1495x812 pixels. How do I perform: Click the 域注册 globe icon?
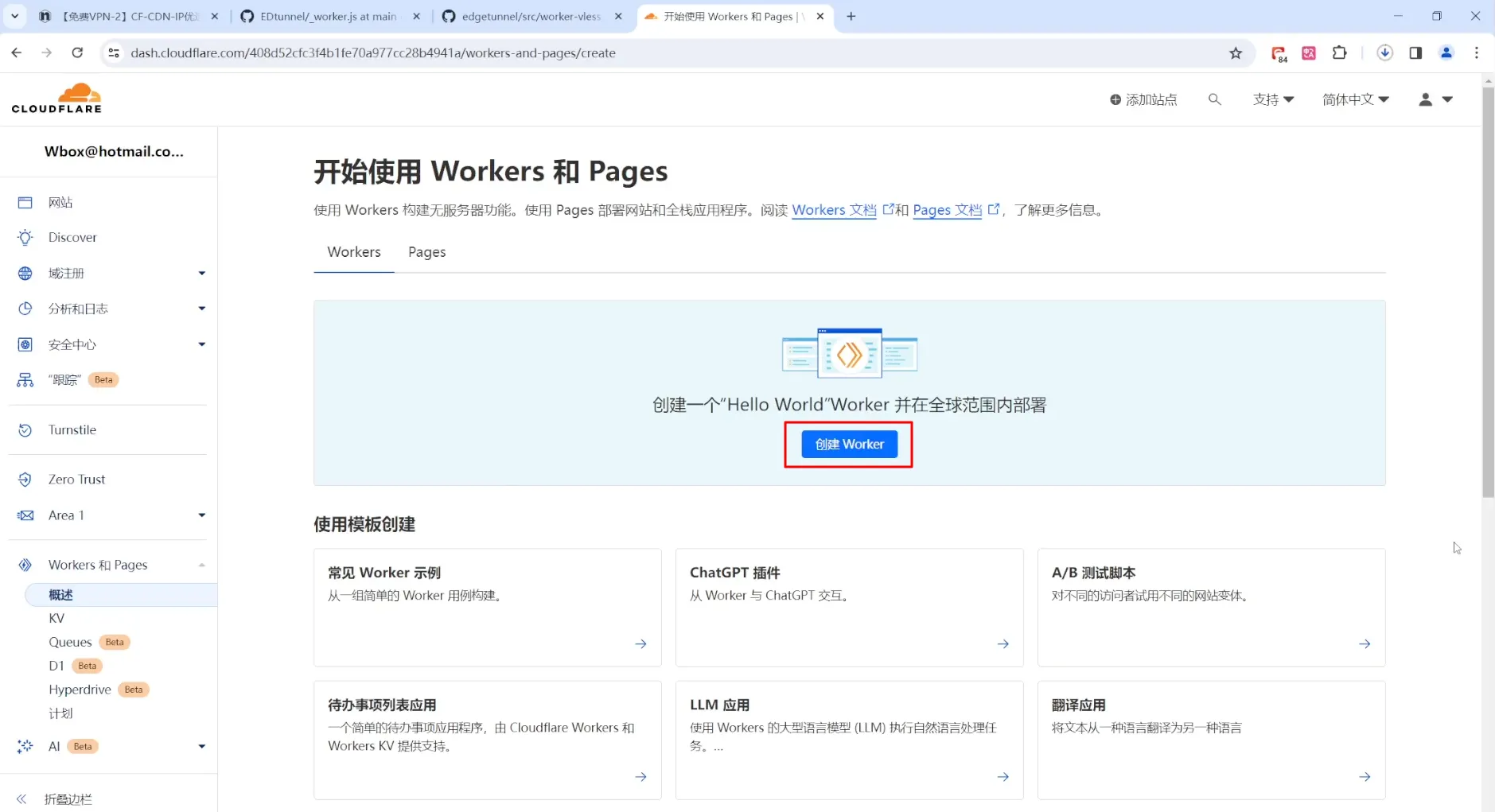click(x=25, y=274)
